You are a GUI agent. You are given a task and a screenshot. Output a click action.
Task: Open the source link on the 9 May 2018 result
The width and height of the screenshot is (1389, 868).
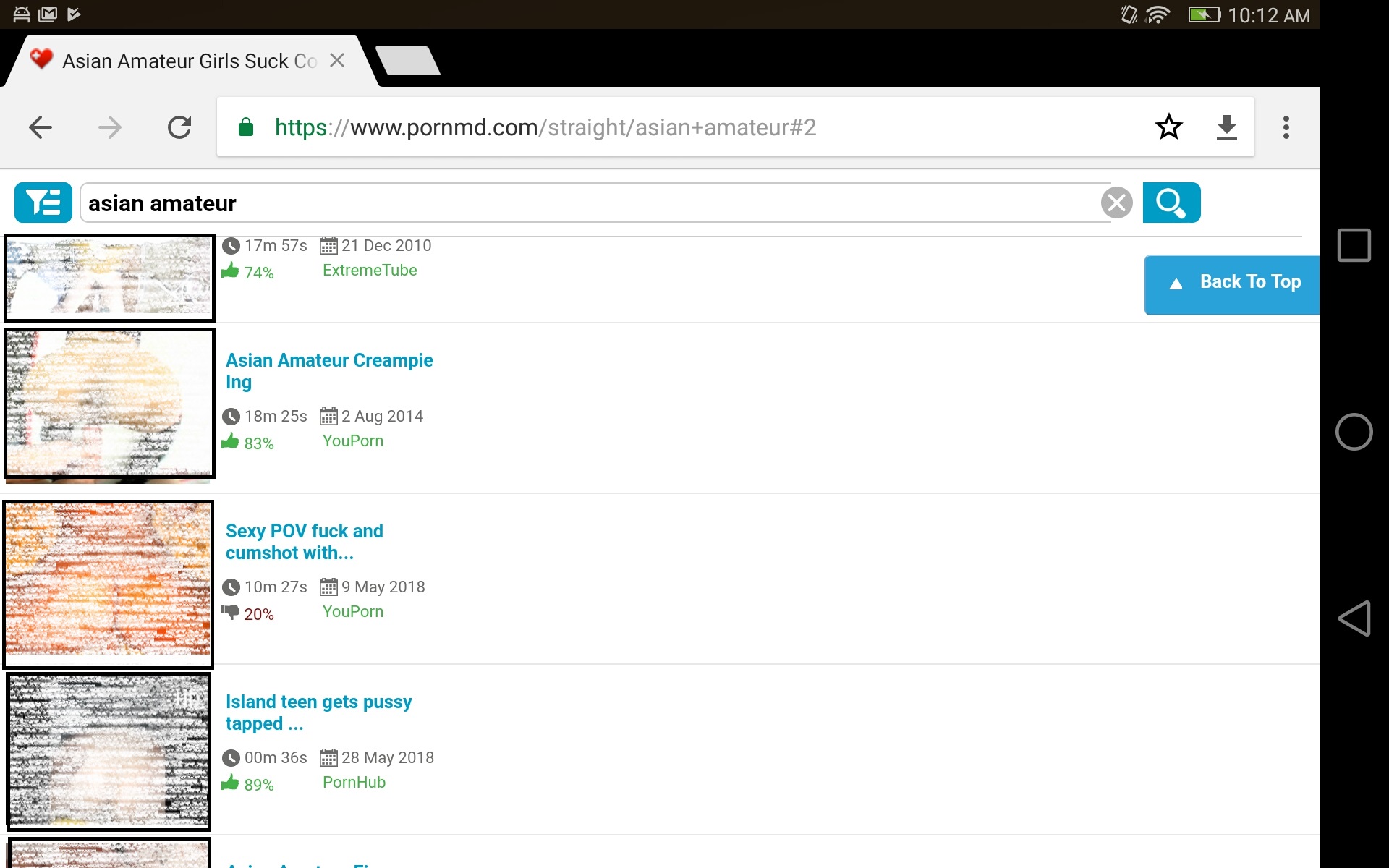tap(353, 612)
